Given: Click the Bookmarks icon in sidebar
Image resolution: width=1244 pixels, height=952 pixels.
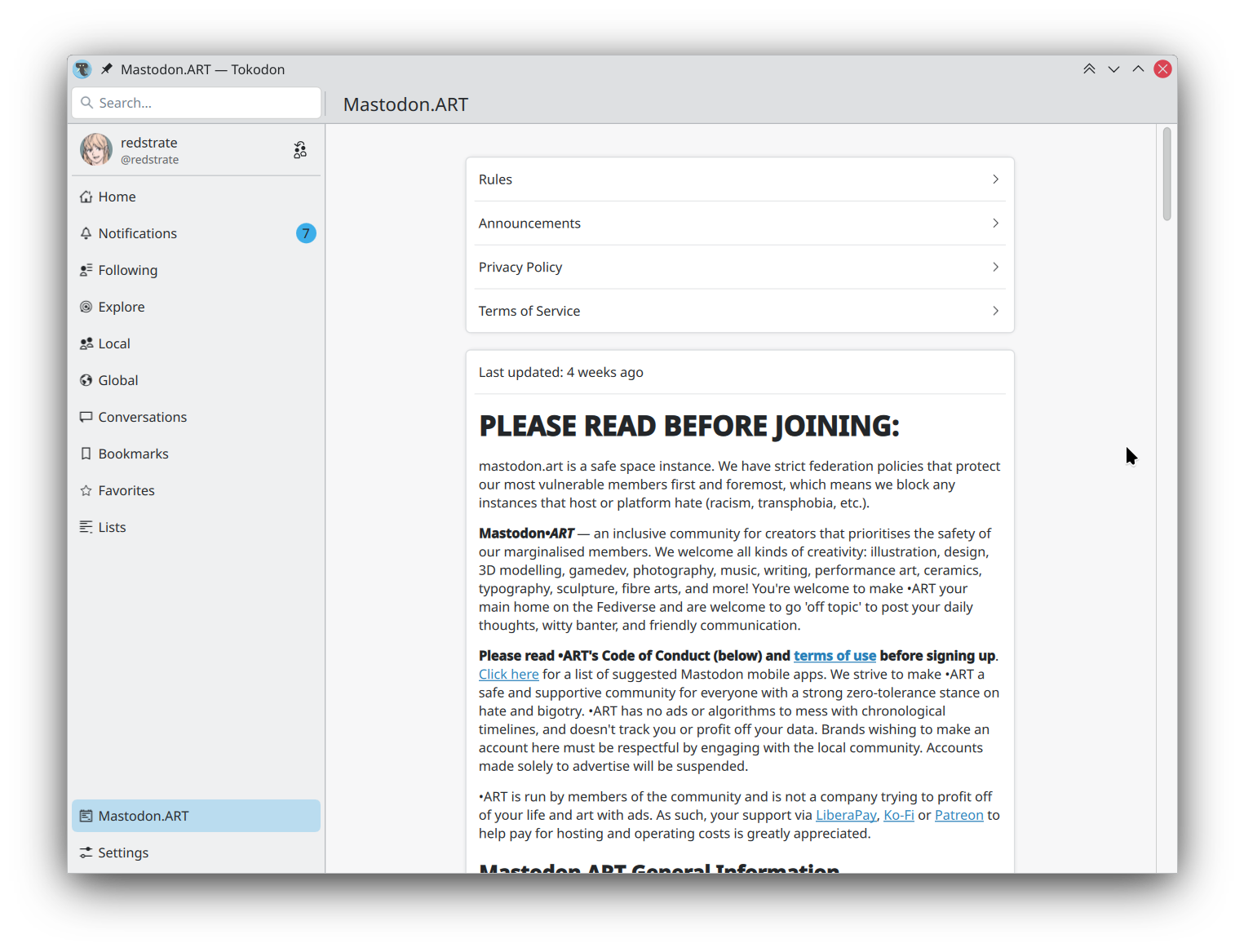Looking at the screenshot, I should [x=86, y=454].
